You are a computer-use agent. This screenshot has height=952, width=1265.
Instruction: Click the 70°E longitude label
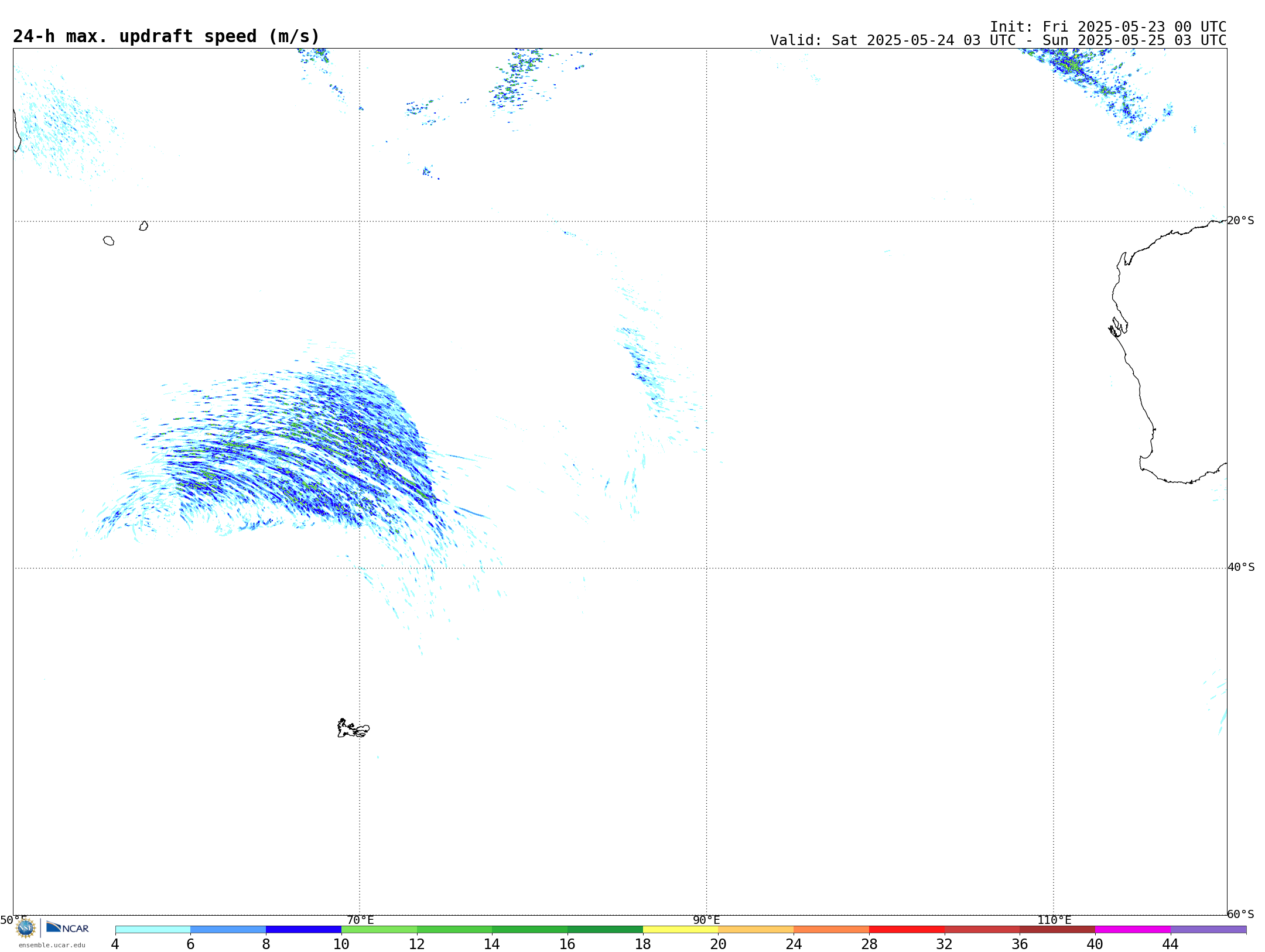360,920
